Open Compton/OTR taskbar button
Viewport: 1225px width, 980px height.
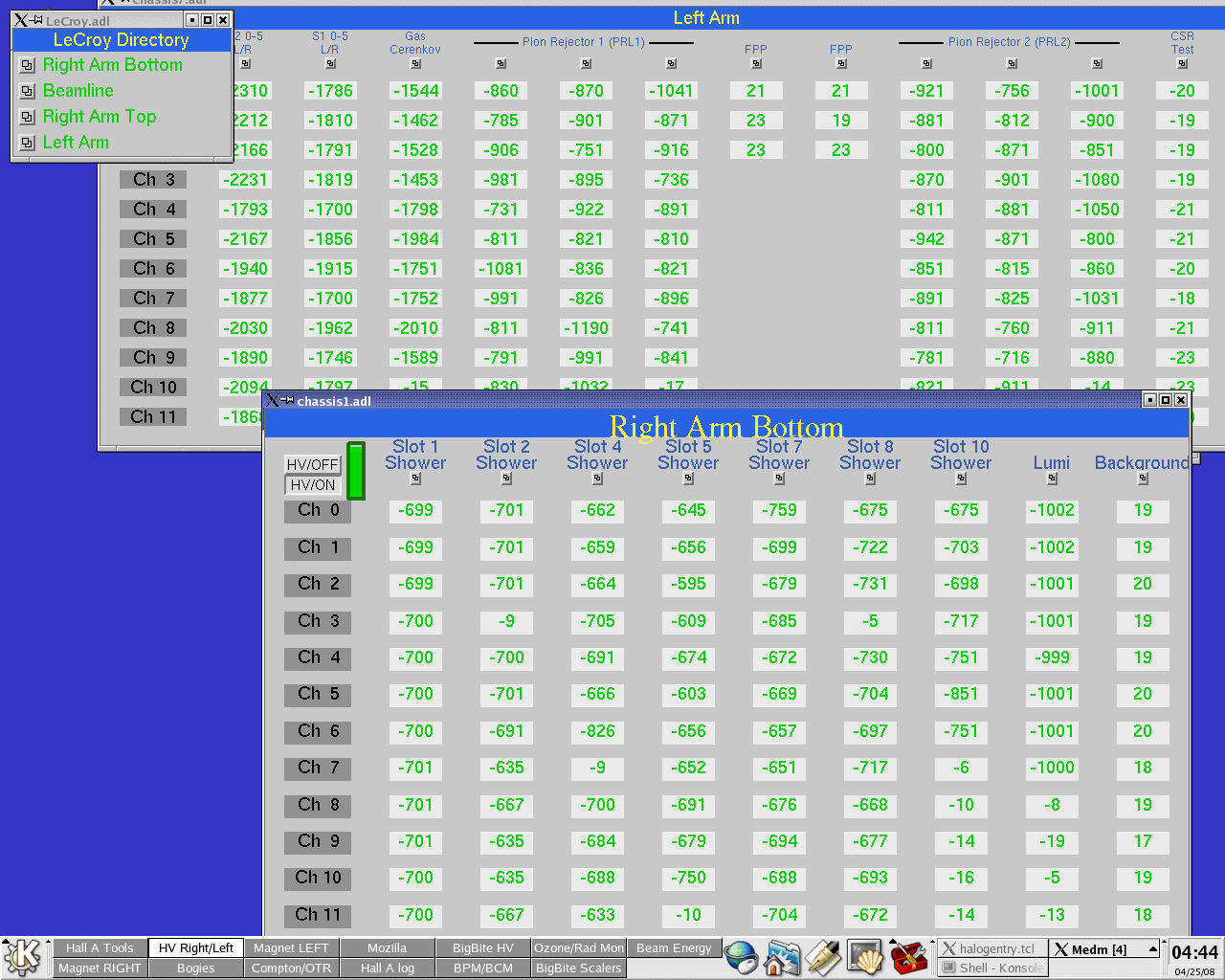[291, 969]
